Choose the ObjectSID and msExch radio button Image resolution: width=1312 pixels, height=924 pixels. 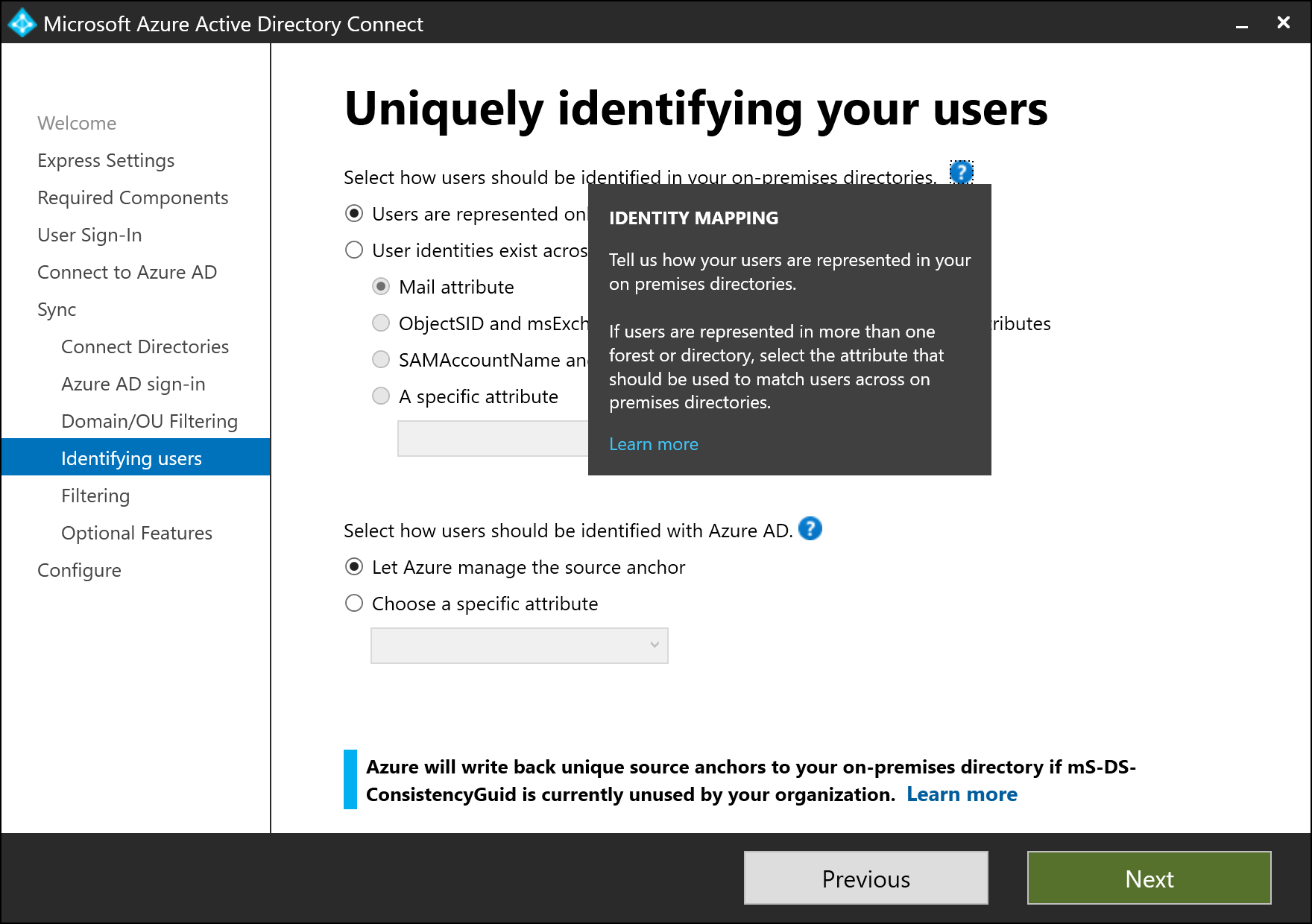pos(381,323)
